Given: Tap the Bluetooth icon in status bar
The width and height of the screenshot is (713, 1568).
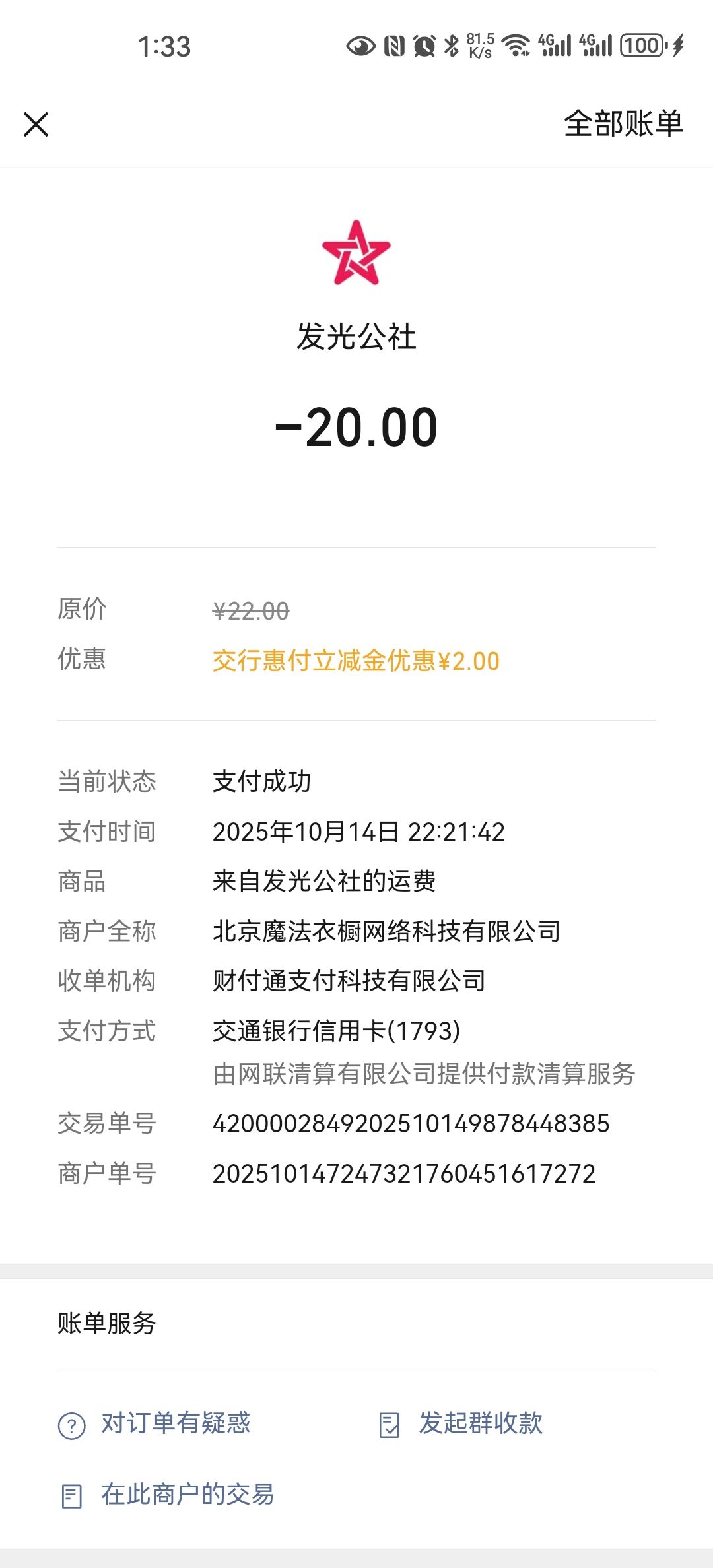Looking at the screenshot, I should 452,46.
